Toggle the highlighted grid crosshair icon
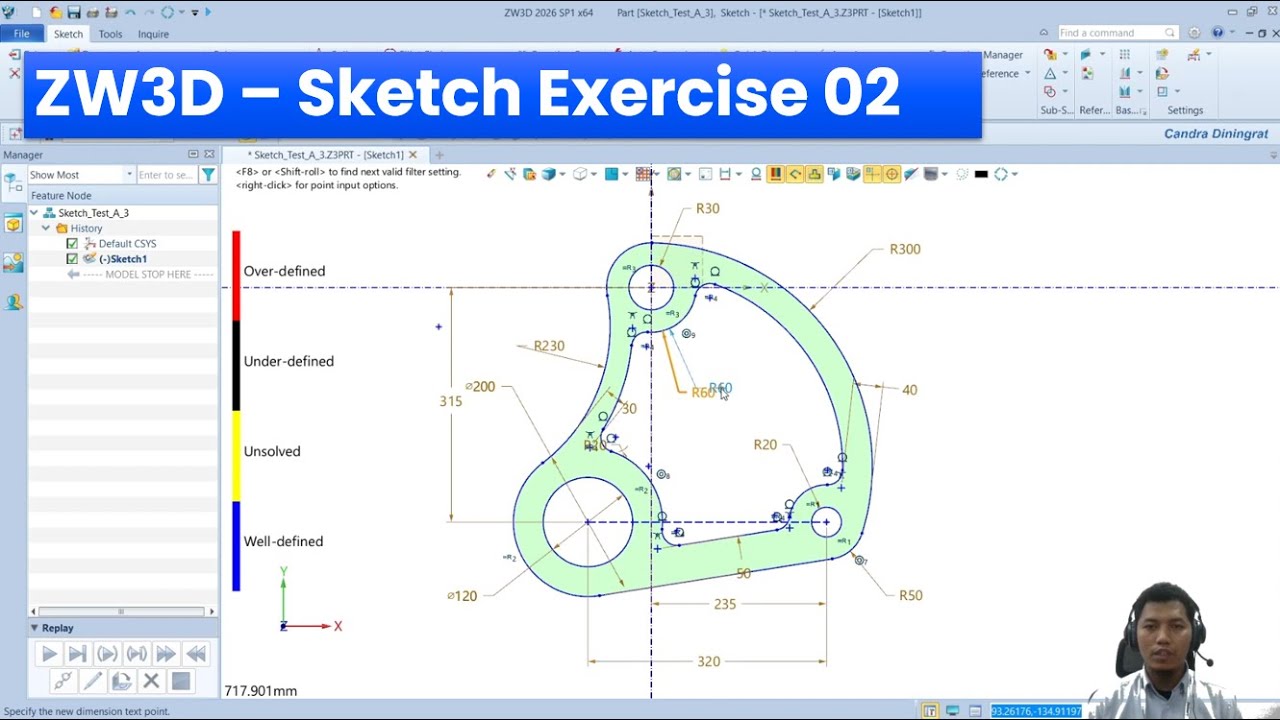This screenshot has height=720, width=1280. pyautogui.click(x=871, y=174)
